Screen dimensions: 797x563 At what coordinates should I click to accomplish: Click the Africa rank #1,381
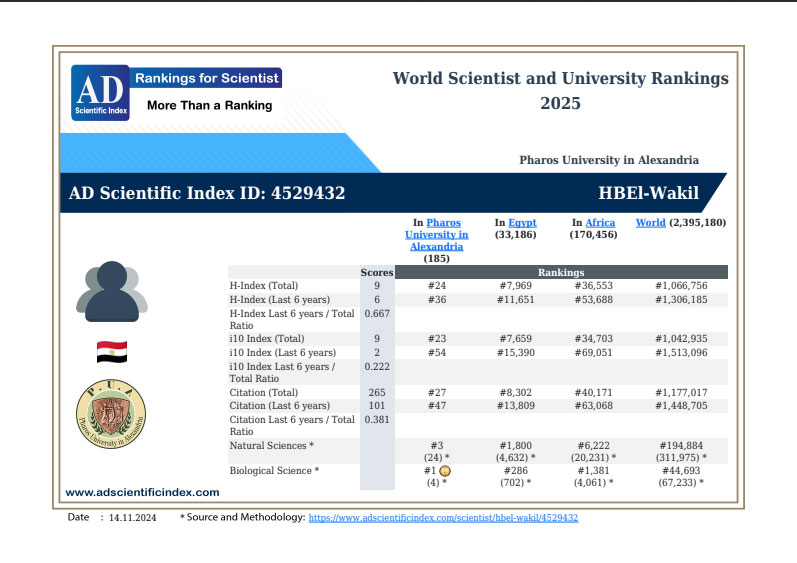594,471
